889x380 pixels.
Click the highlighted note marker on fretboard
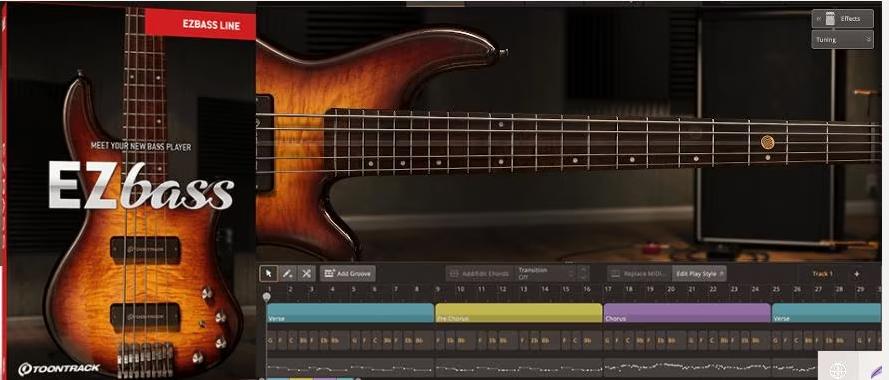click(x=767, y=142)
